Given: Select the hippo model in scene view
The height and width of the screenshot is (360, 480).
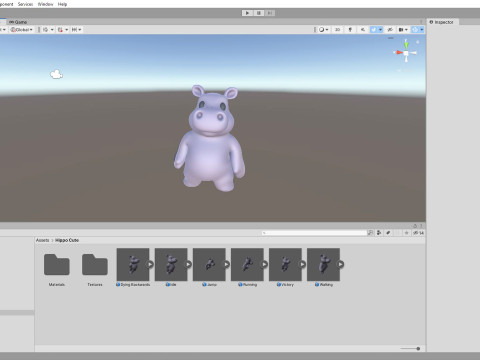Looking at the screenshot, I should [x=210, y=138].
